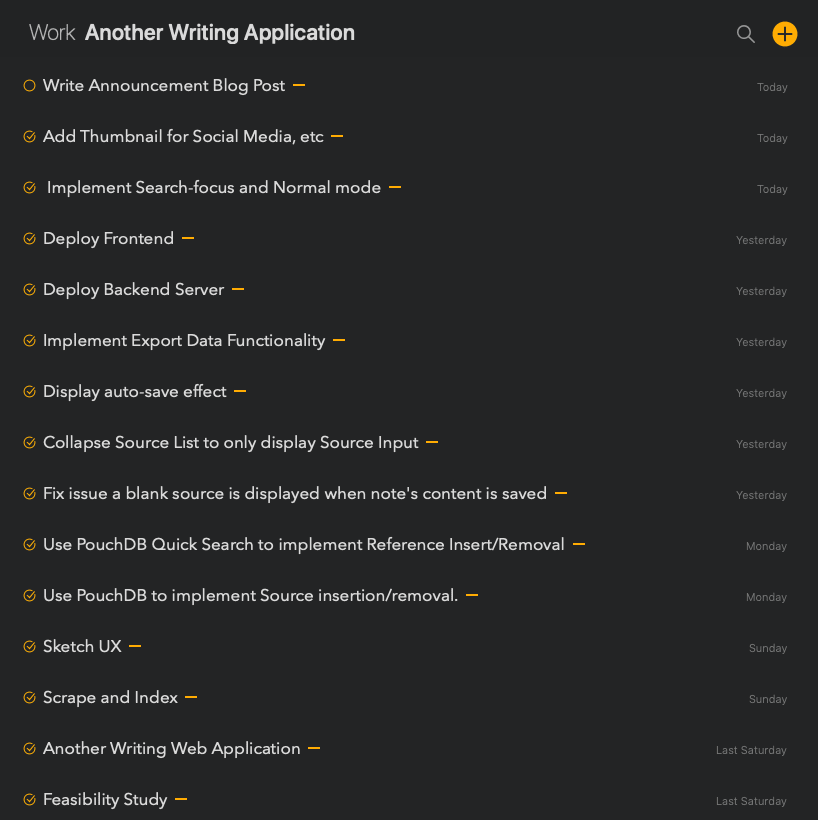Go back to the Work breadcrumb
The height and width of the screenshot is (820, 818).
click(x=52, y=33)
